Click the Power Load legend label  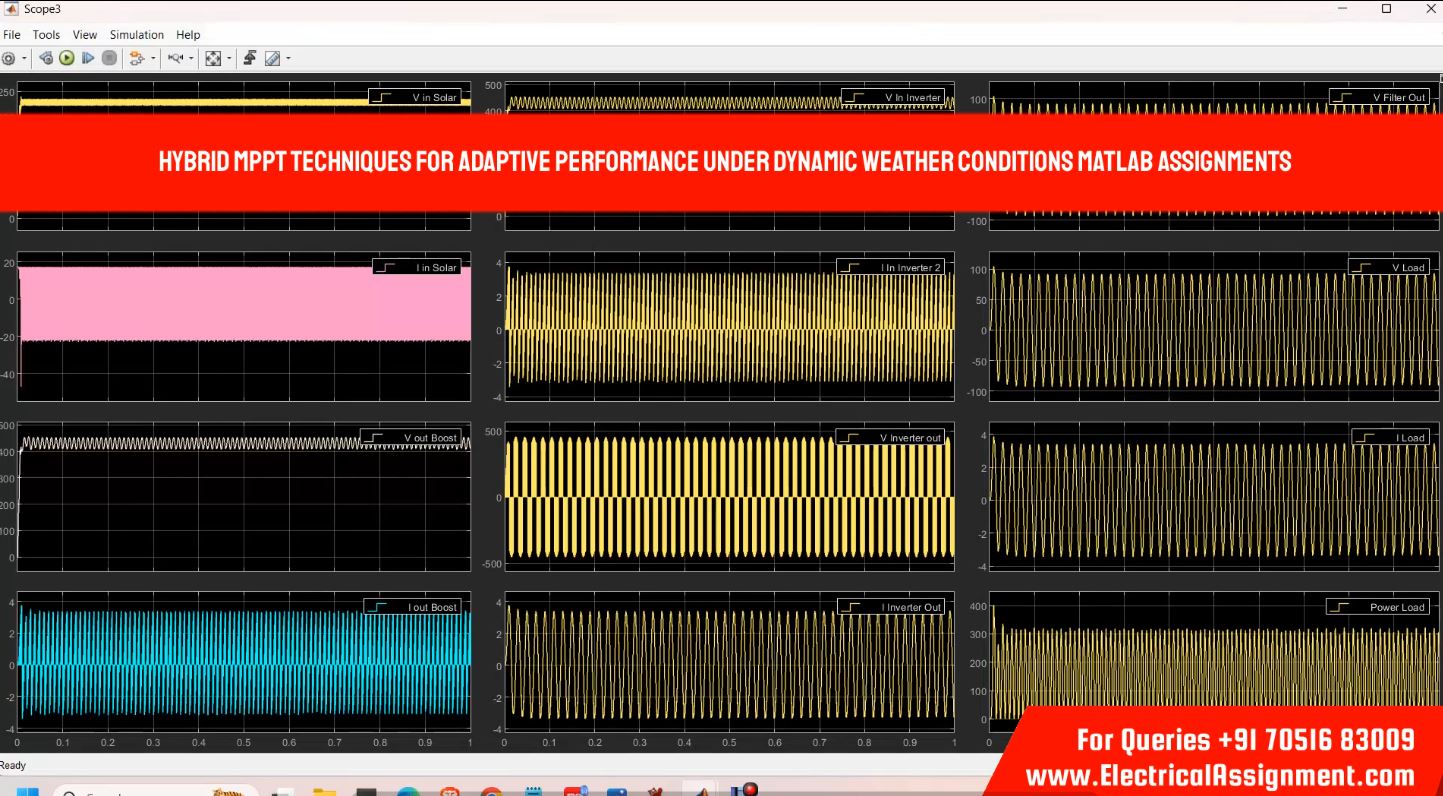(1397, 607)
